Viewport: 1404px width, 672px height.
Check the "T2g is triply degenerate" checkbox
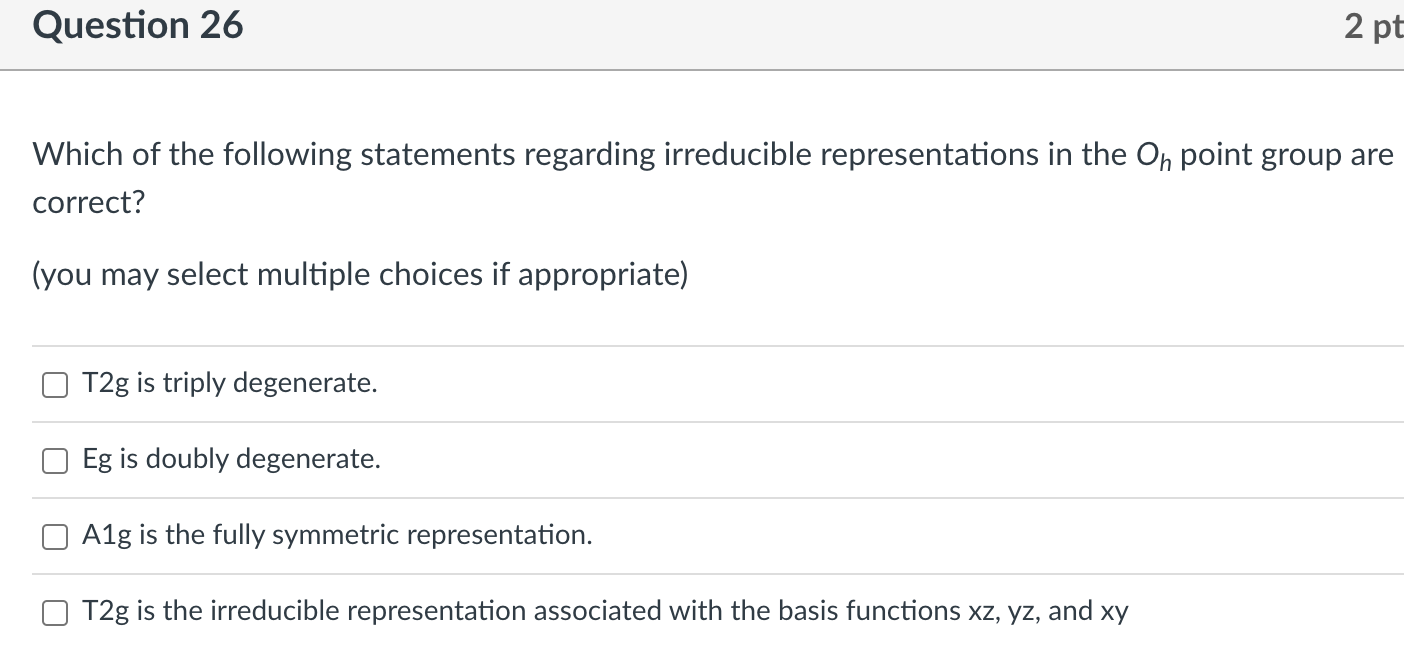pyautogui.click(x=54, y=384)
